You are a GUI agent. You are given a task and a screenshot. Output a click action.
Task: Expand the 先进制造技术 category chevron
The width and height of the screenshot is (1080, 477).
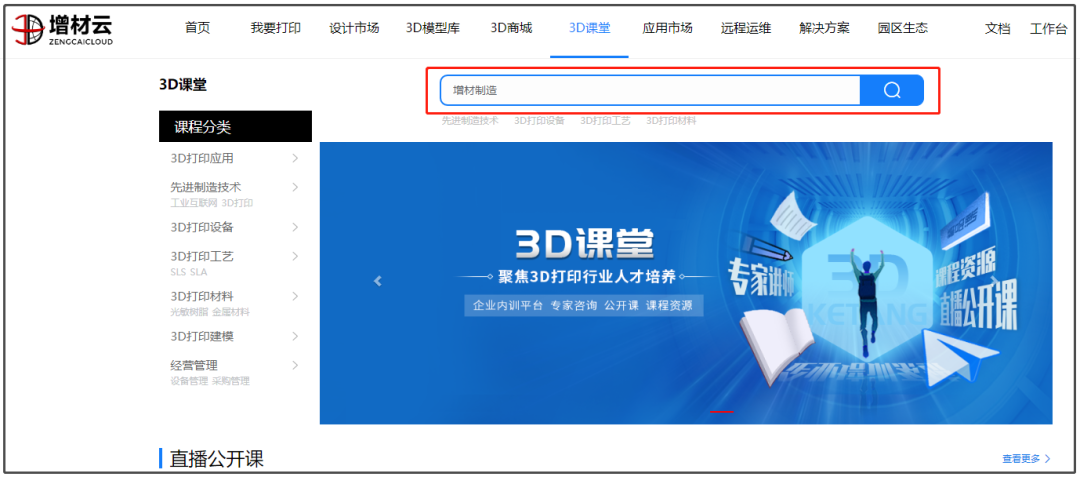tap(295, 187)
